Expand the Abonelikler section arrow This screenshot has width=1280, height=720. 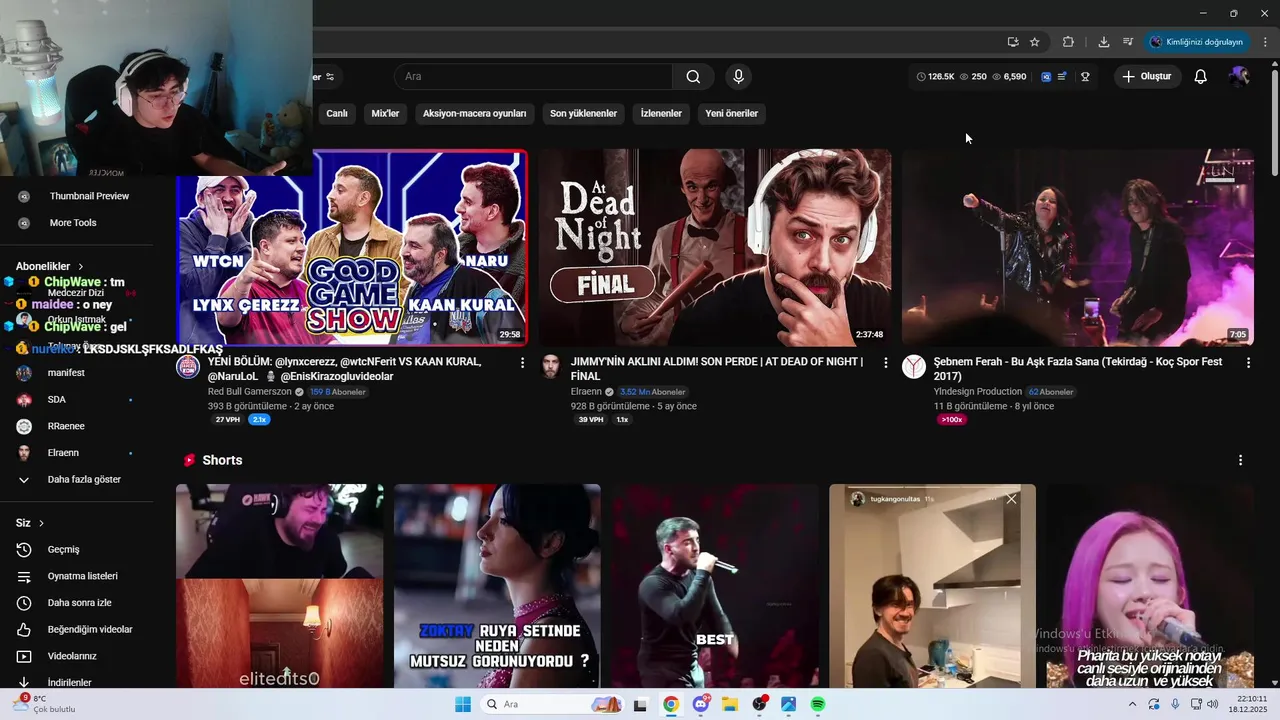[x=81, y=266]
